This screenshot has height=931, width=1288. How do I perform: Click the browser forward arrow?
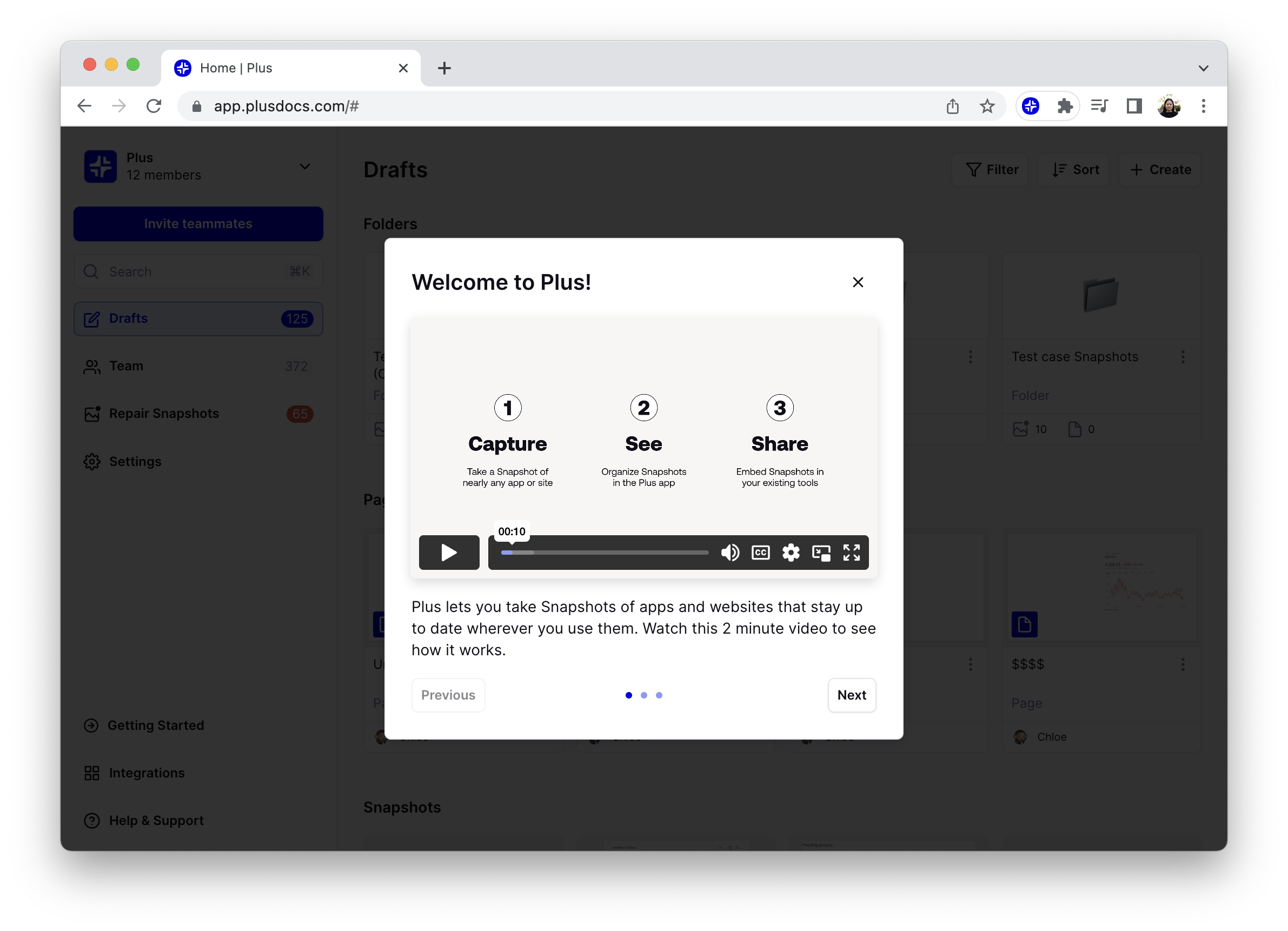[119, 105]
